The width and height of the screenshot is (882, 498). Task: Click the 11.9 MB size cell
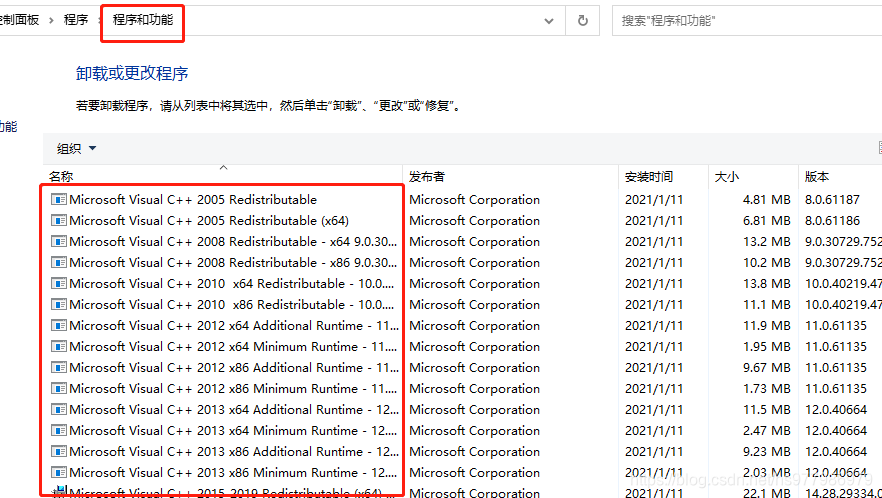[x=767, y=325]
